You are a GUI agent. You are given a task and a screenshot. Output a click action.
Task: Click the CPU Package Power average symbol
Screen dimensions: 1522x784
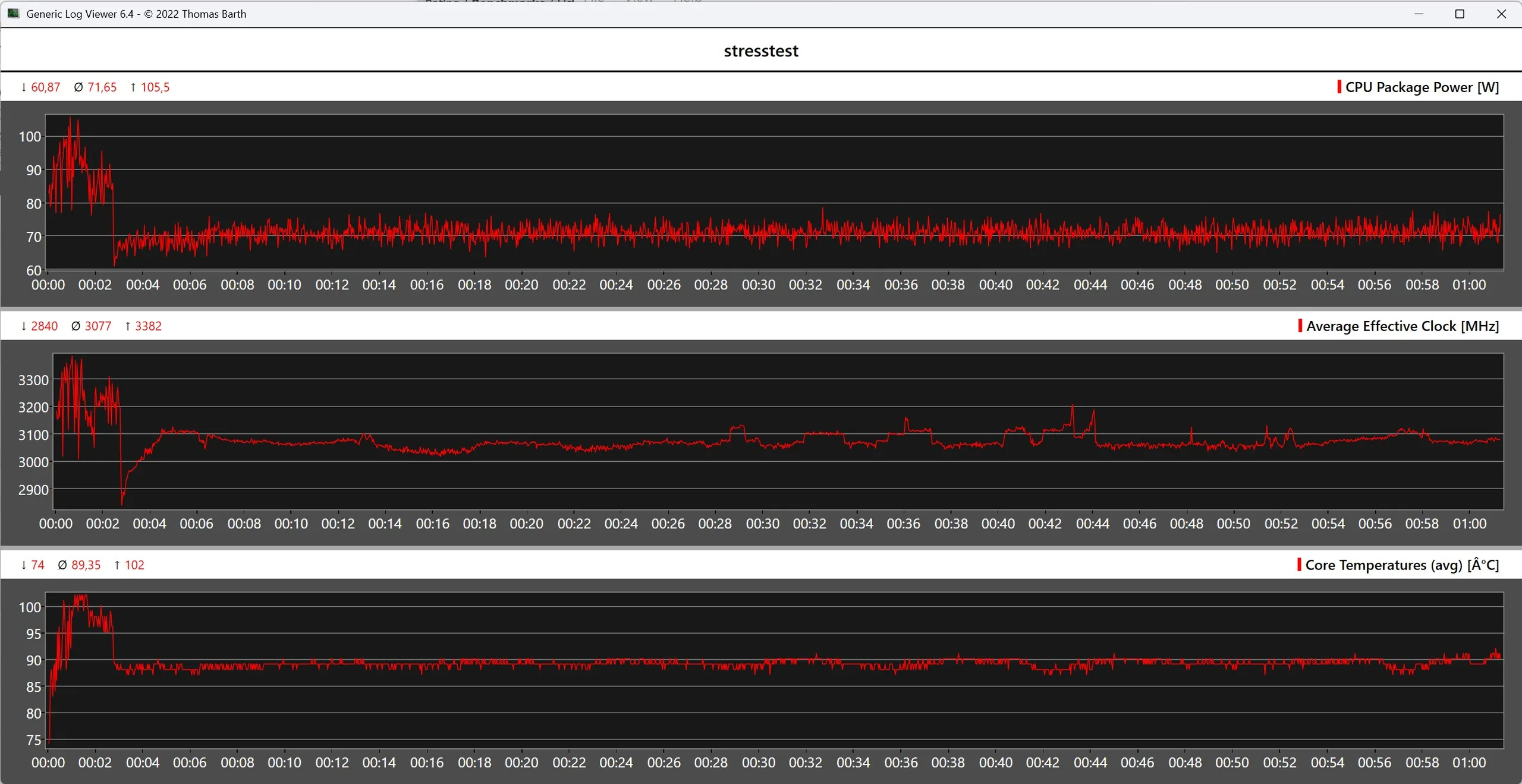coord(78,87)
